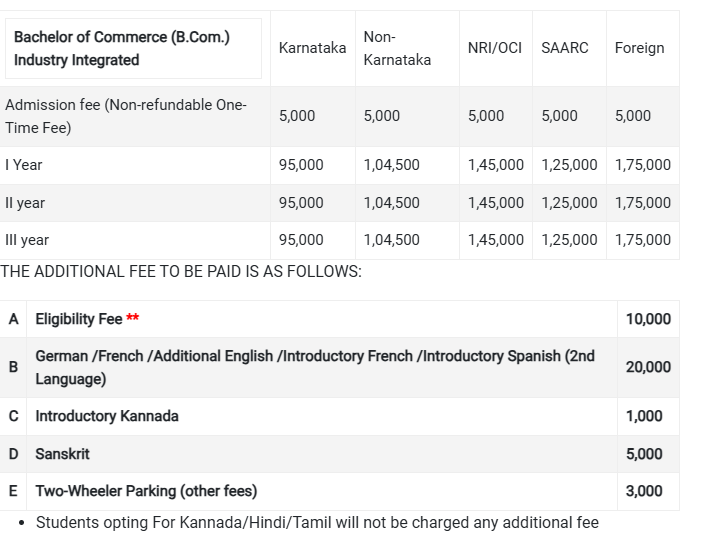Click the additional fee heading text
Screen dimensions: 707x538
181,272
